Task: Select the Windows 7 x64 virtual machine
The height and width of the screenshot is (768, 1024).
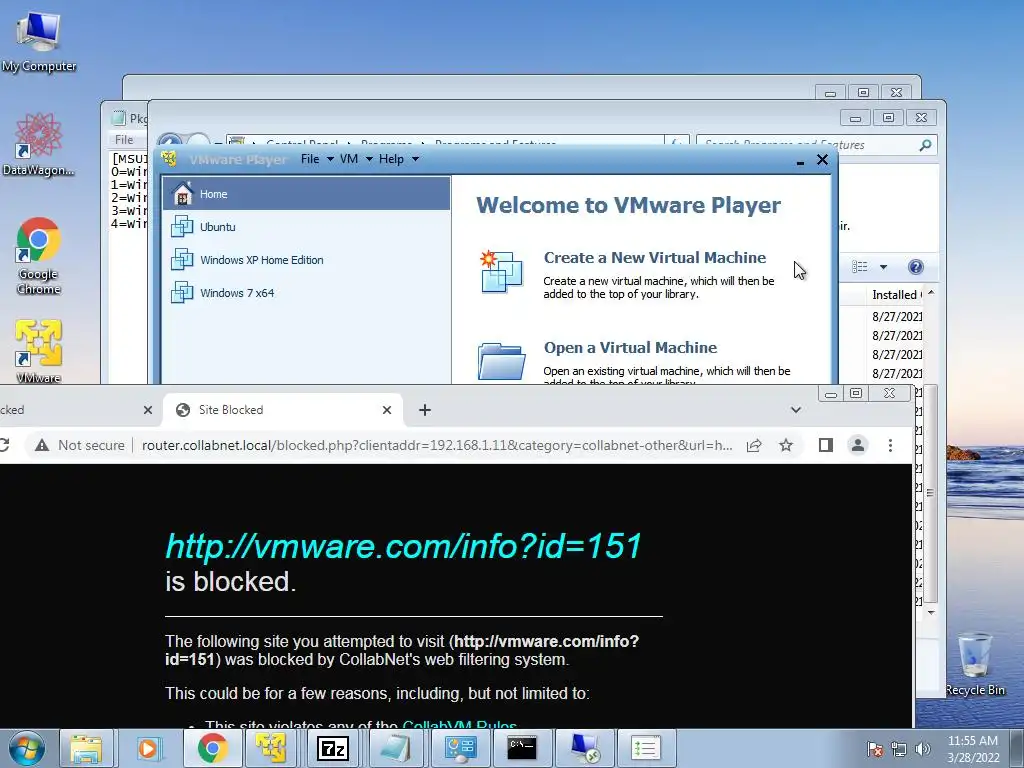Action: coord(306,293)
